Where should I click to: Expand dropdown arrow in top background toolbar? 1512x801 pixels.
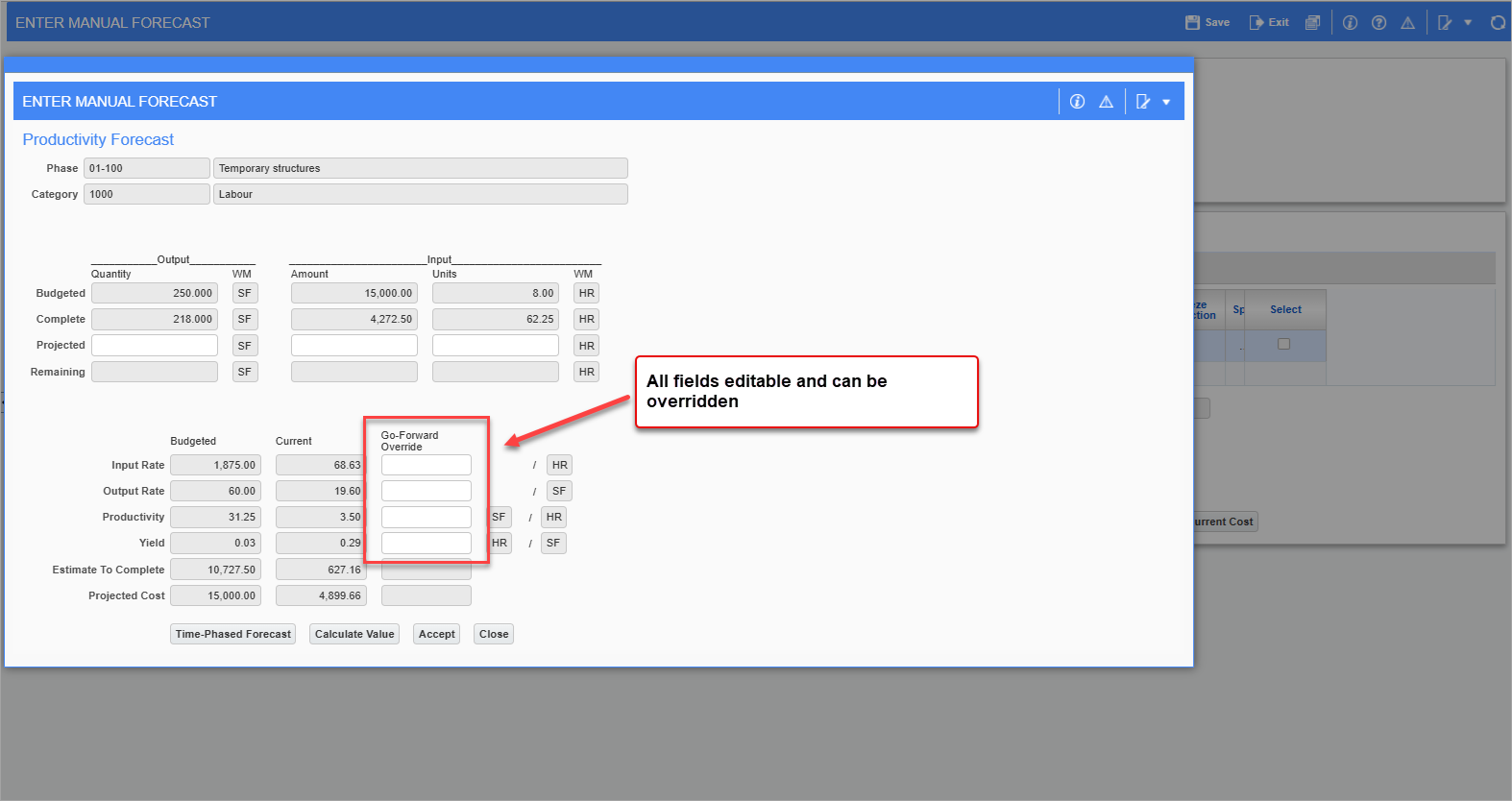tap(1468, 22)
